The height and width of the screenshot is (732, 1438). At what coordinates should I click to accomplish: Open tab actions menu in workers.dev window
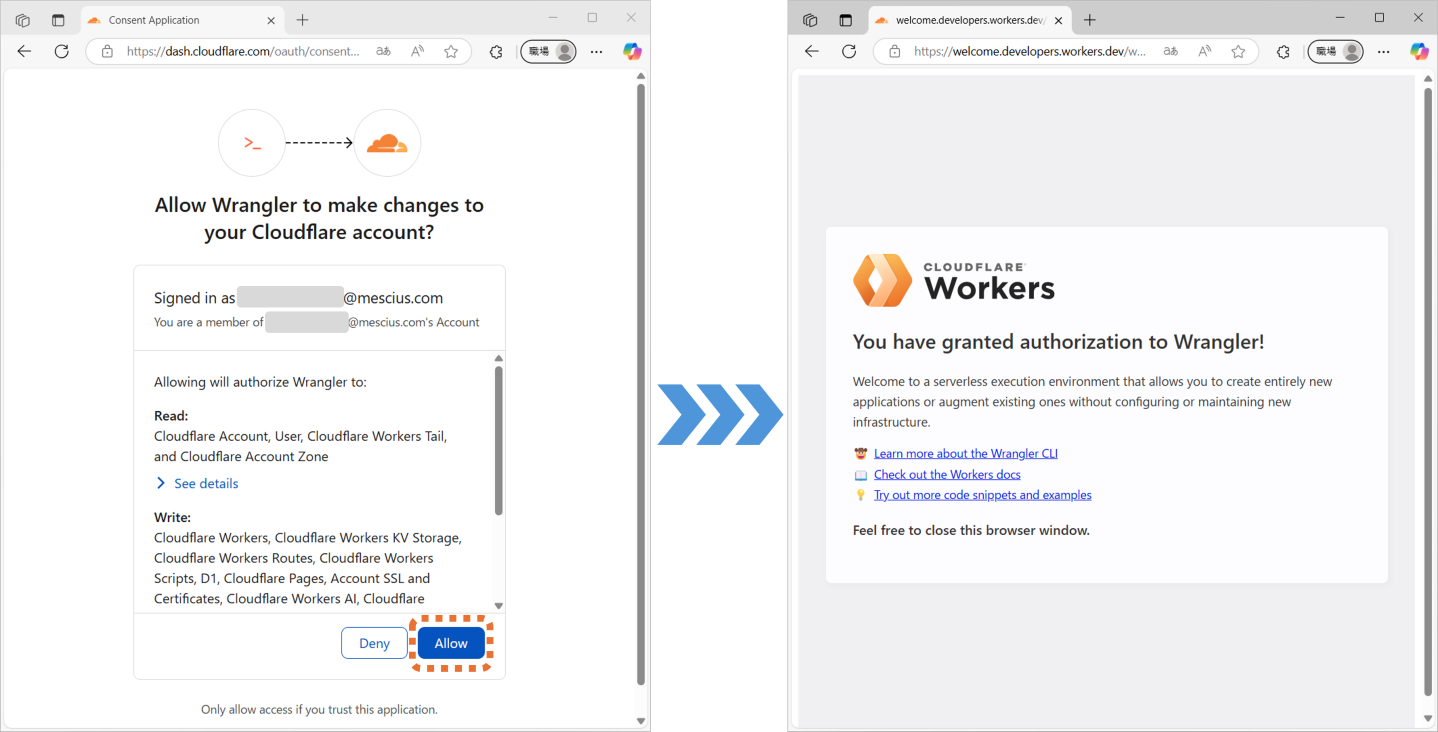[845, 20]
